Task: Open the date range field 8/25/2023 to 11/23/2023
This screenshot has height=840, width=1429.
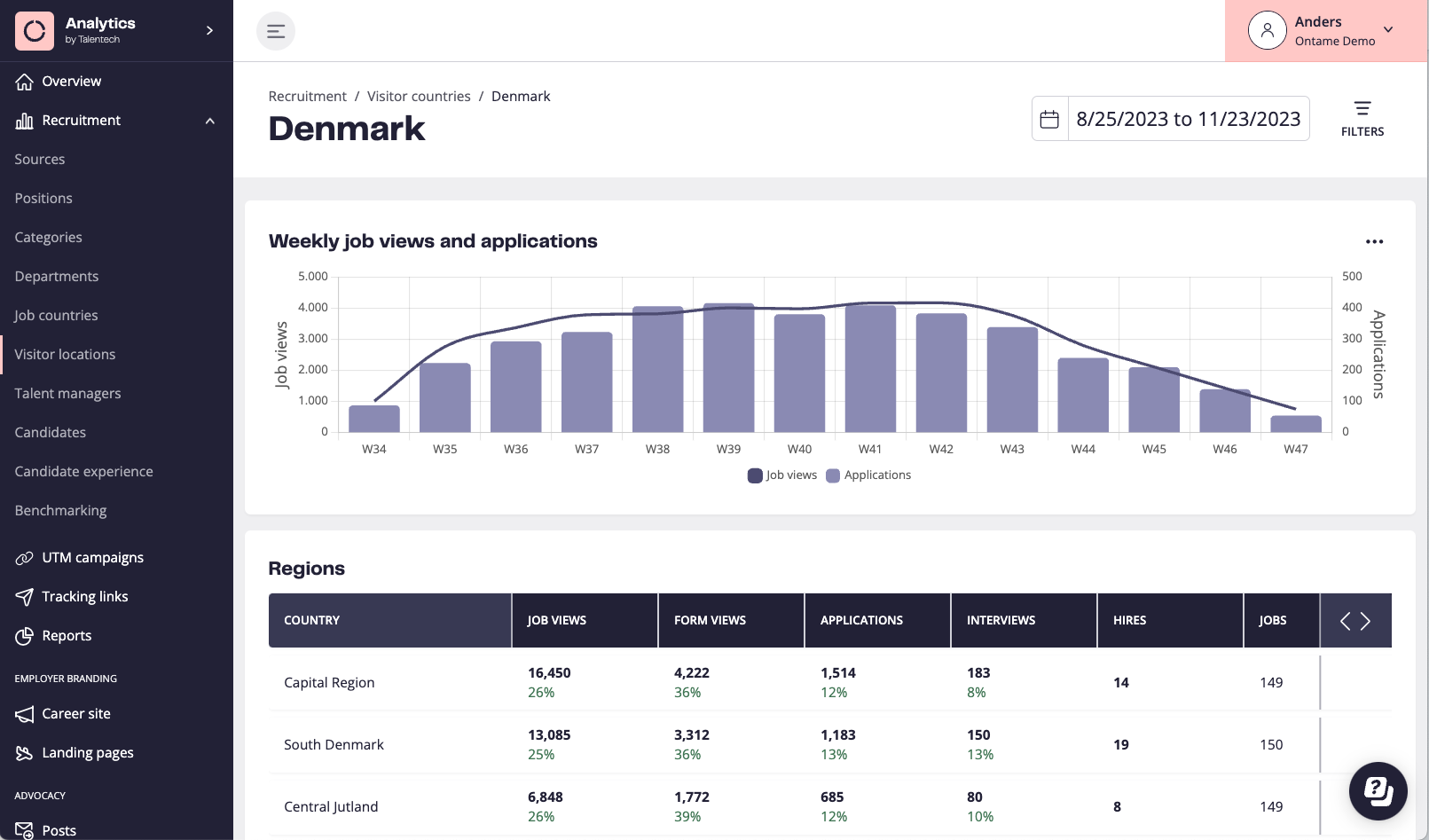Action: [1188, 119]
